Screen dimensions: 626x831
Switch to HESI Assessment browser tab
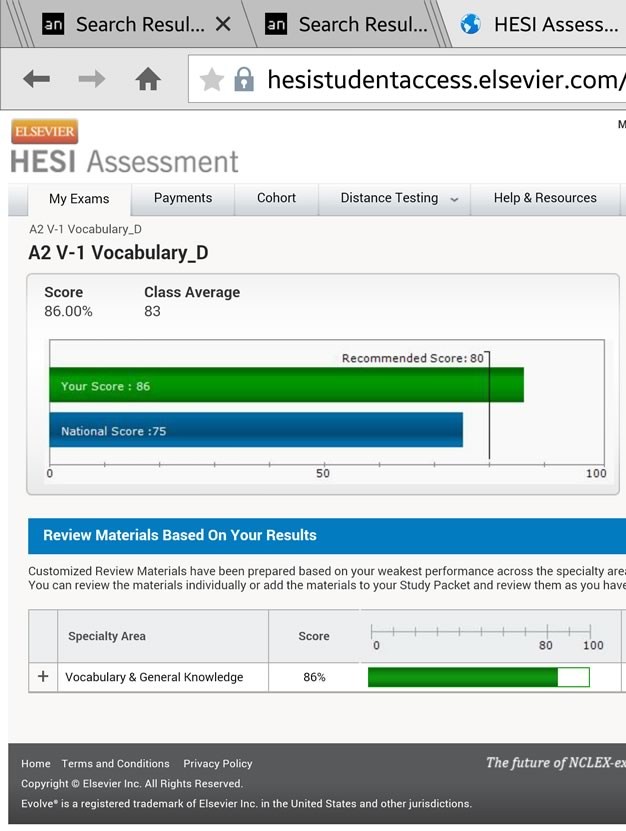(539, 24)
